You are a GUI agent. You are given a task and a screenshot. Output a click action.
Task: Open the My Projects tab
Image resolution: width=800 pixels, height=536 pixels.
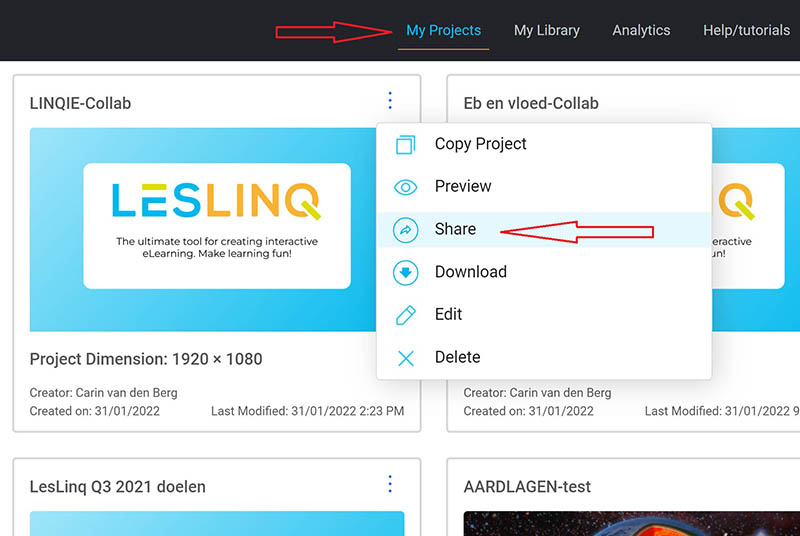[443, 31]
